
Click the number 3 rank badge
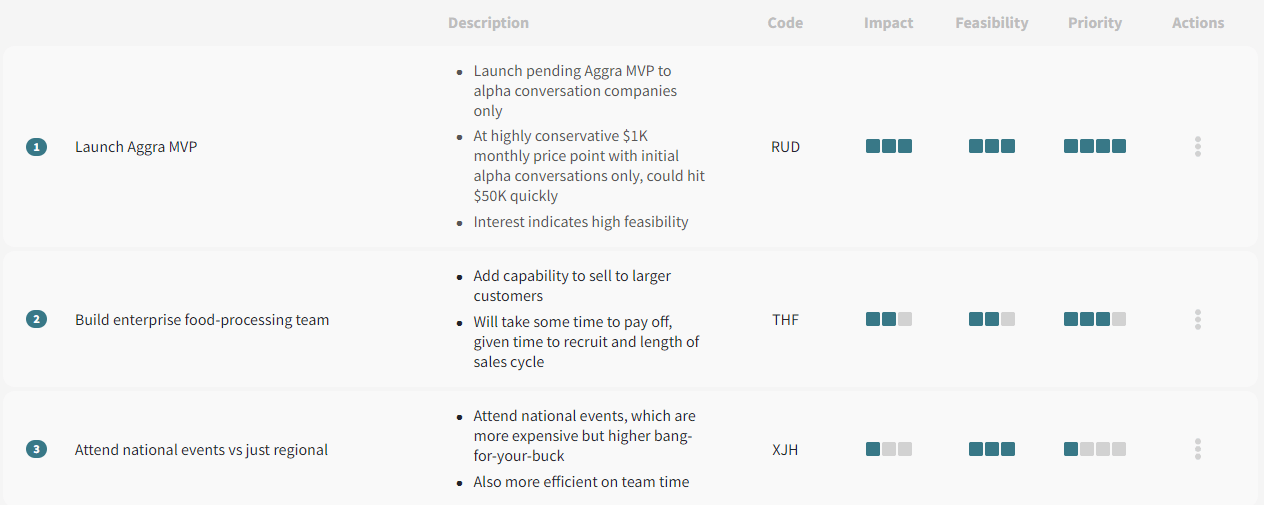click(x=37, y=450)
